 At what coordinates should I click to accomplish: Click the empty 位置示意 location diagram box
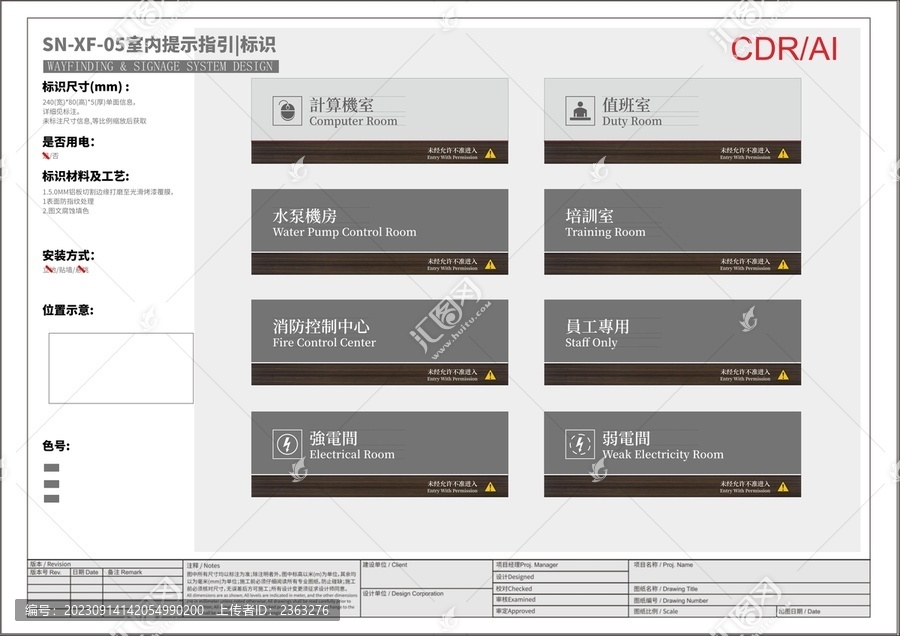[121, 368]
